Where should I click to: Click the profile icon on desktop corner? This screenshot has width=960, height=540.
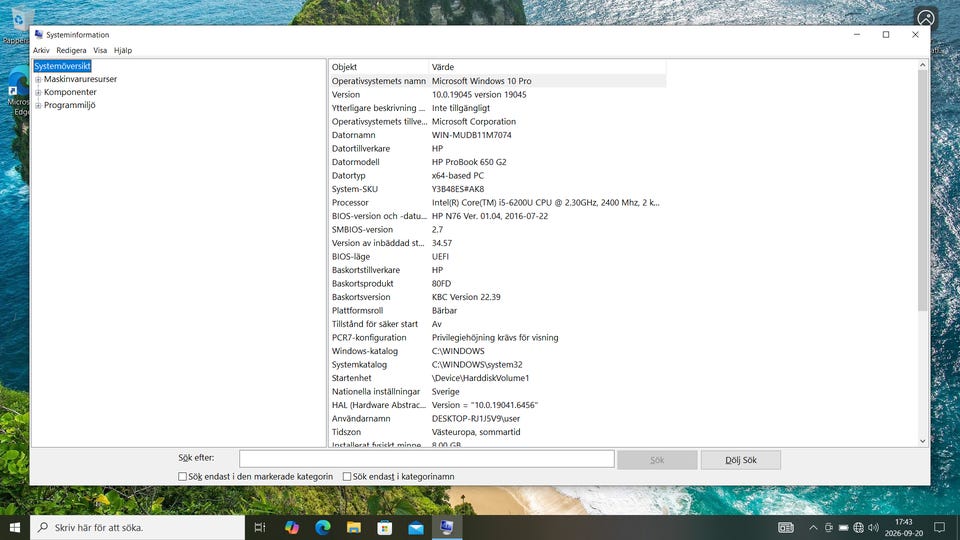click(926, 17)
